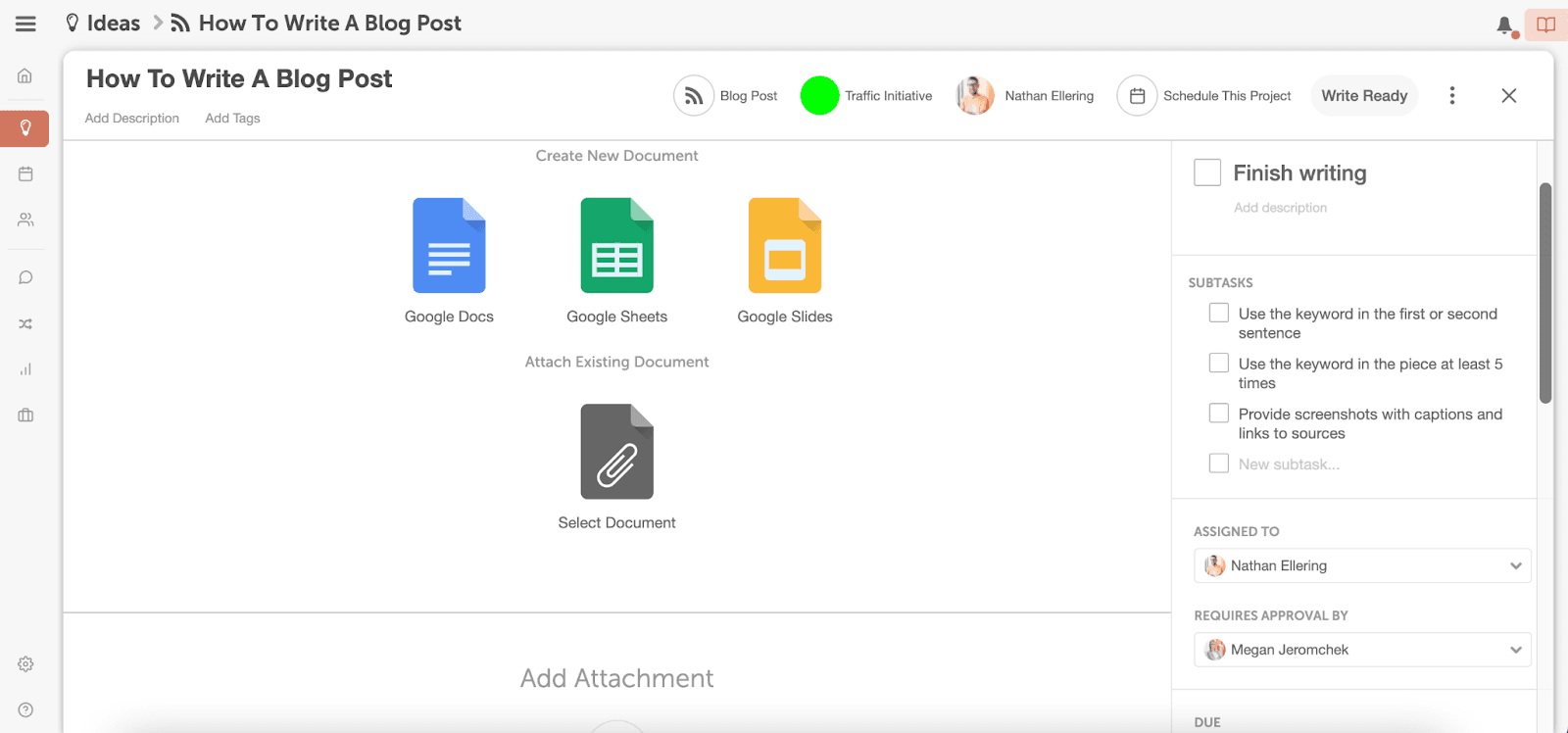
Task: Open the shuffle arrows sidebar icon
Action: tap(25, 323)
